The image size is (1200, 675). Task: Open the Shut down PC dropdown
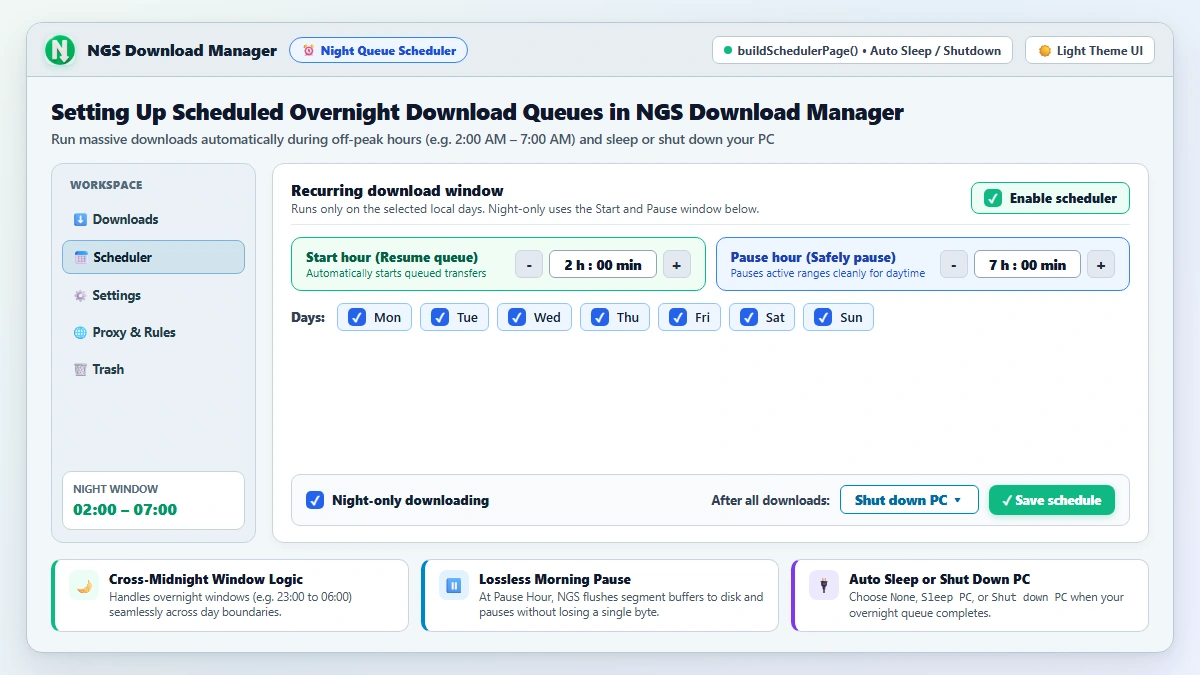(x=909, y=500)
